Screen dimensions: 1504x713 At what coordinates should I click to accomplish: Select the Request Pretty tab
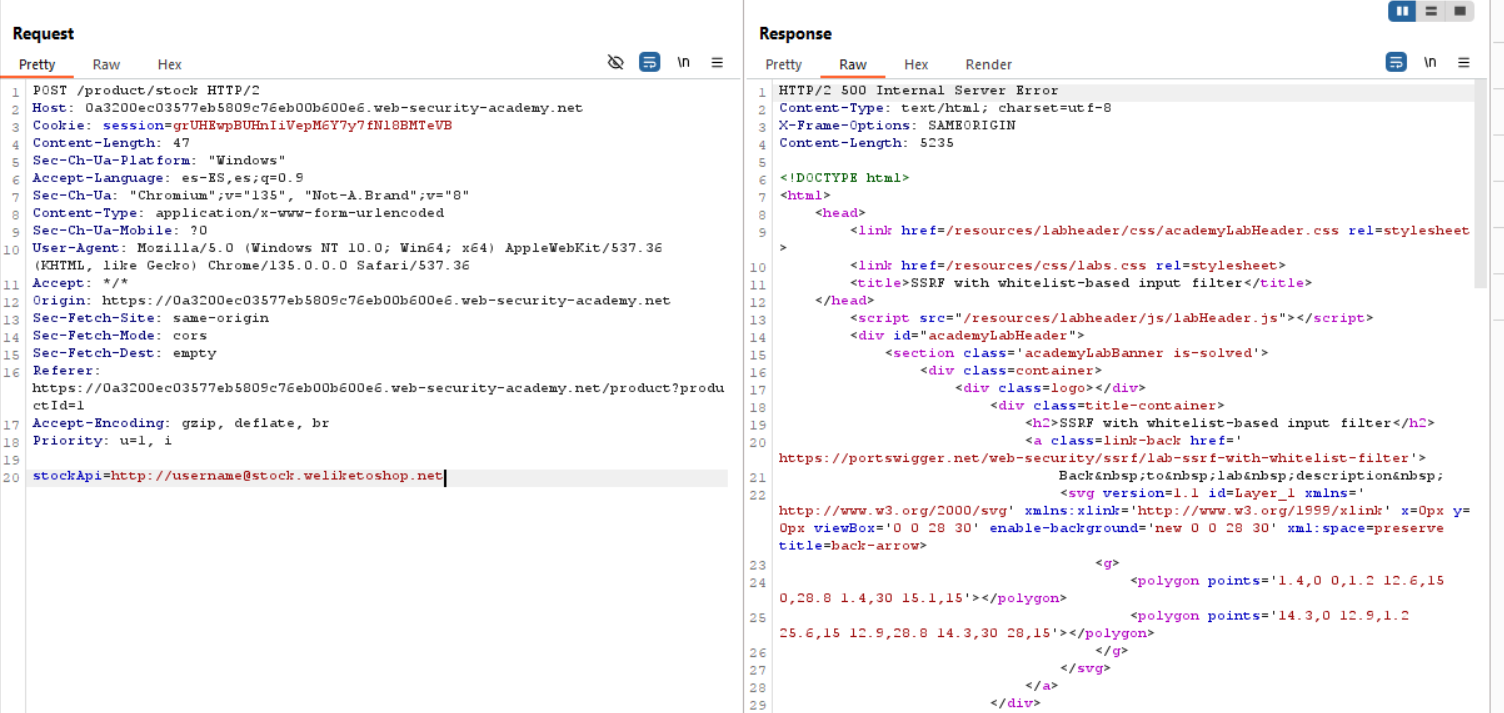click(x=37, y=64)
